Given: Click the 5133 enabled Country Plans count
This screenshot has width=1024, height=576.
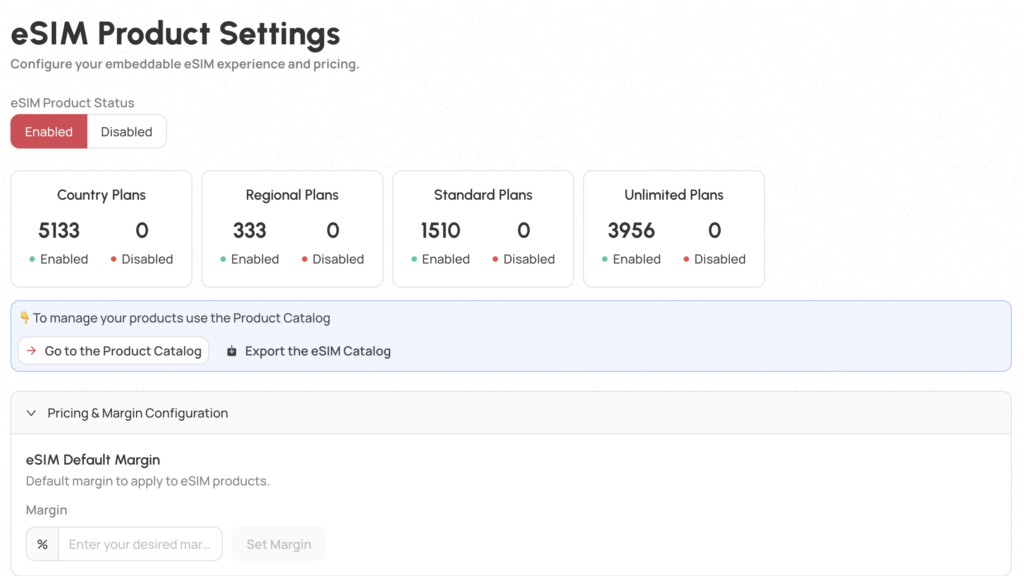Looking at the screenshot, I should (59, 231).
